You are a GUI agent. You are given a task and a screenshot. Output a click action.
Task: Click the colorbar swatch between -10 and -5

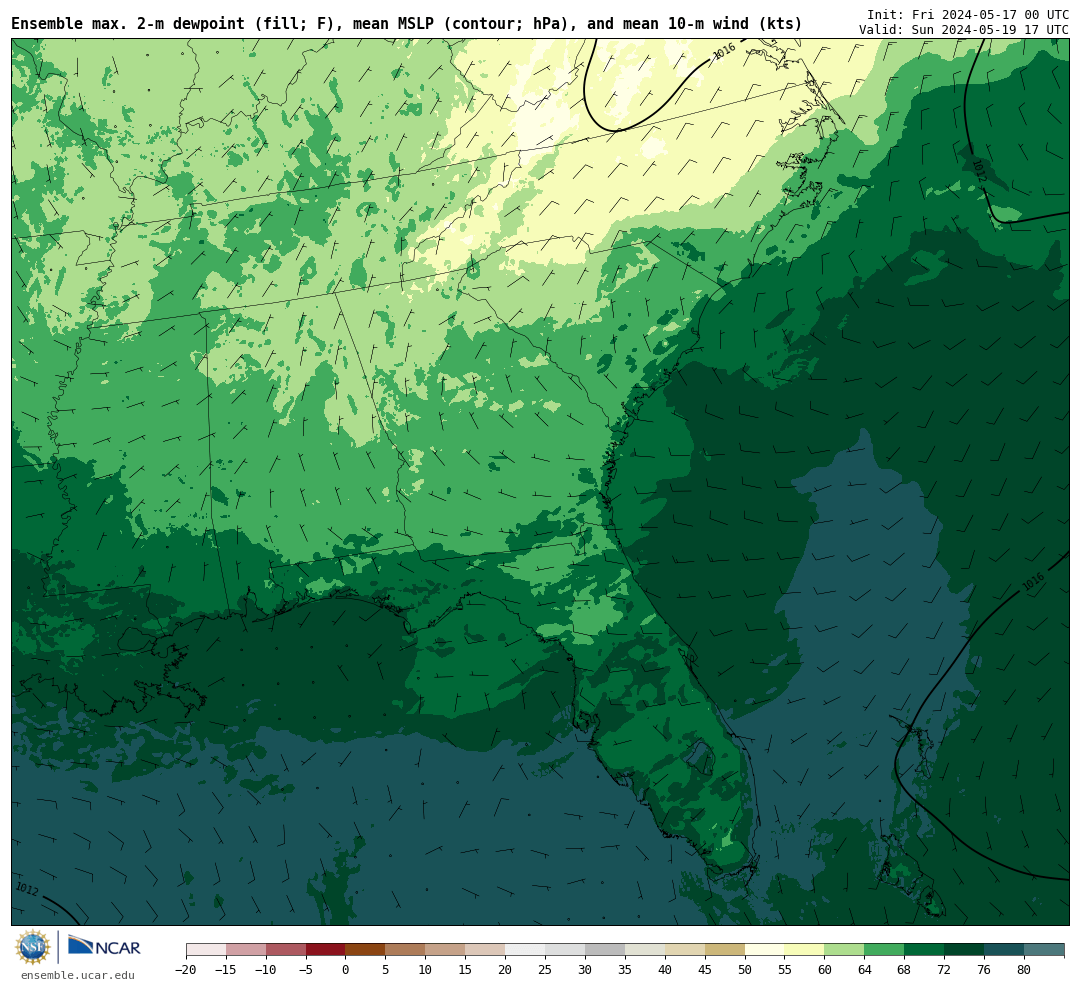(x=286, y=950)
